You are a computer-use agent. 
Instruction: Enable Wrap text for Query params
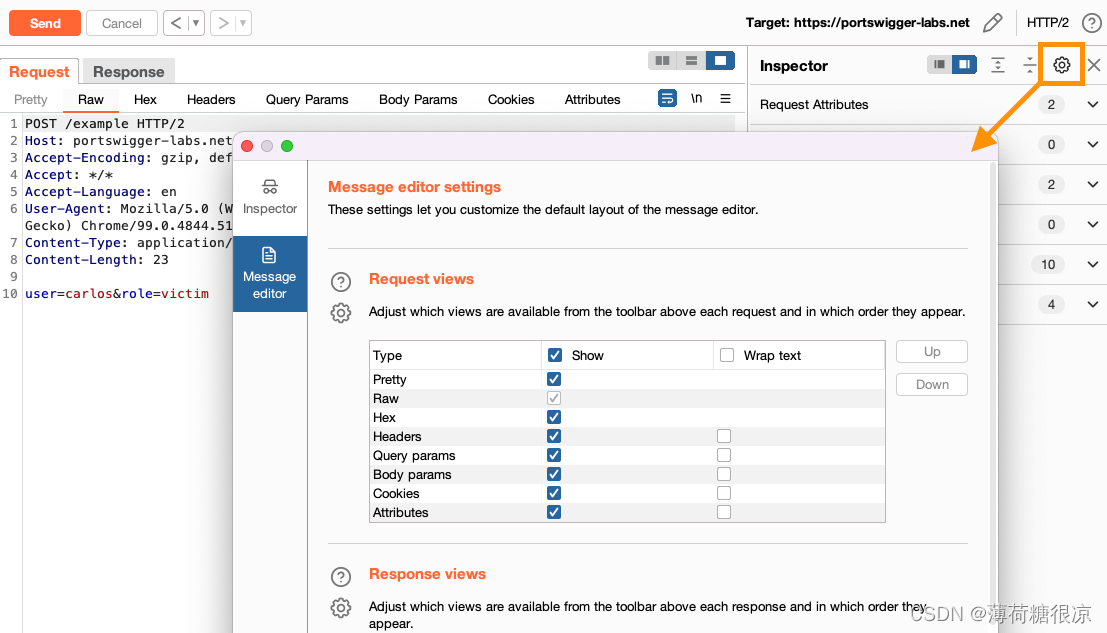click(x=724, y=455)
